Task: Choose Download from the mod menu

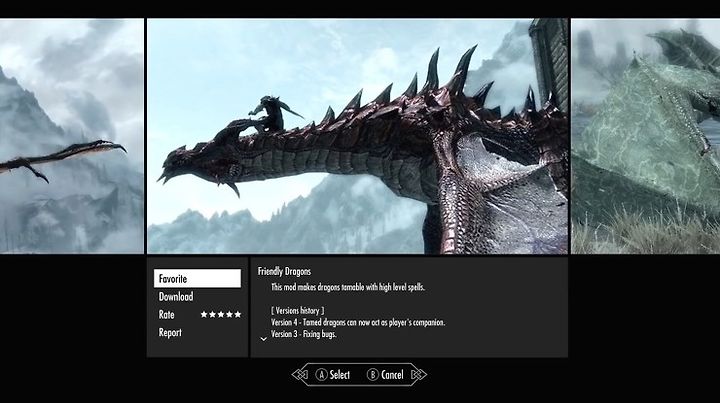Action: pos(176,297)
